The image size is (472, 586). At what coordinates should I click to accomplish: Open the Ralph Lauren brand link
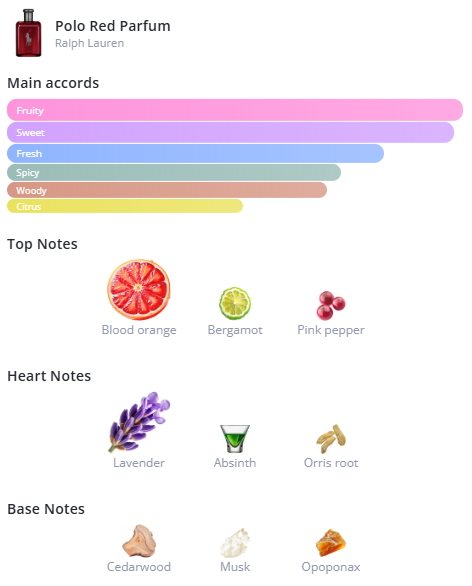[89, 43]
